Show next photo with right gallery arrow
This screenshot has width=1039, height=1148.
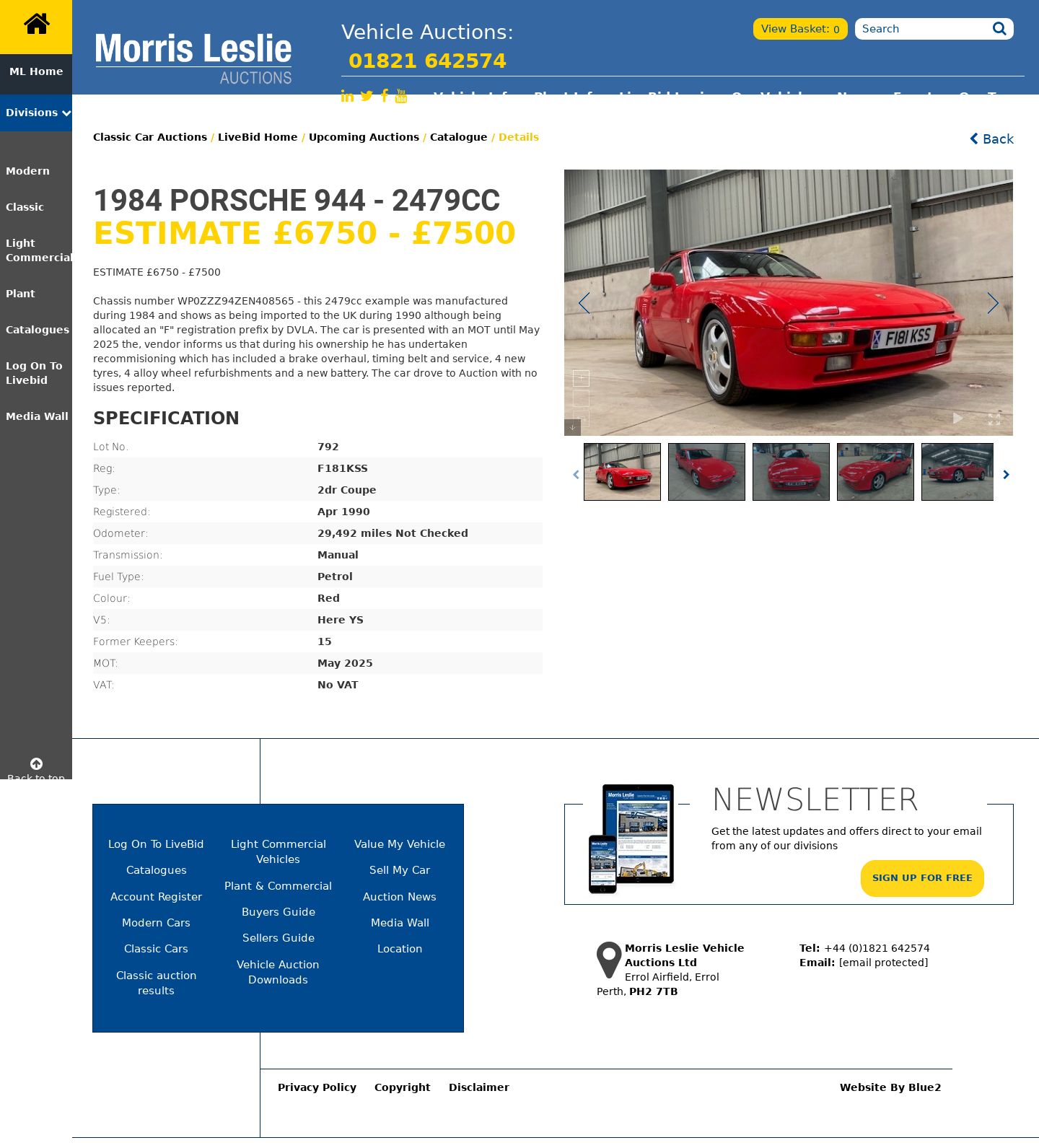point(993,303)
